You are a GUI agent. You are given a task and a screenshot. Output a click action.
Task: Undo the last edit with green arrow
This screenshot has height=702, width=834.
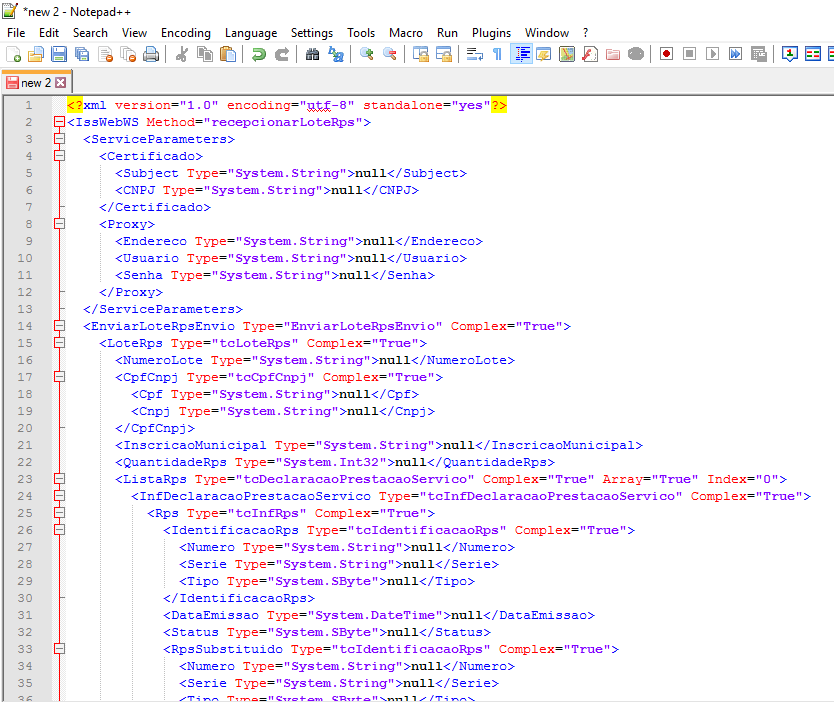(258, 54)
